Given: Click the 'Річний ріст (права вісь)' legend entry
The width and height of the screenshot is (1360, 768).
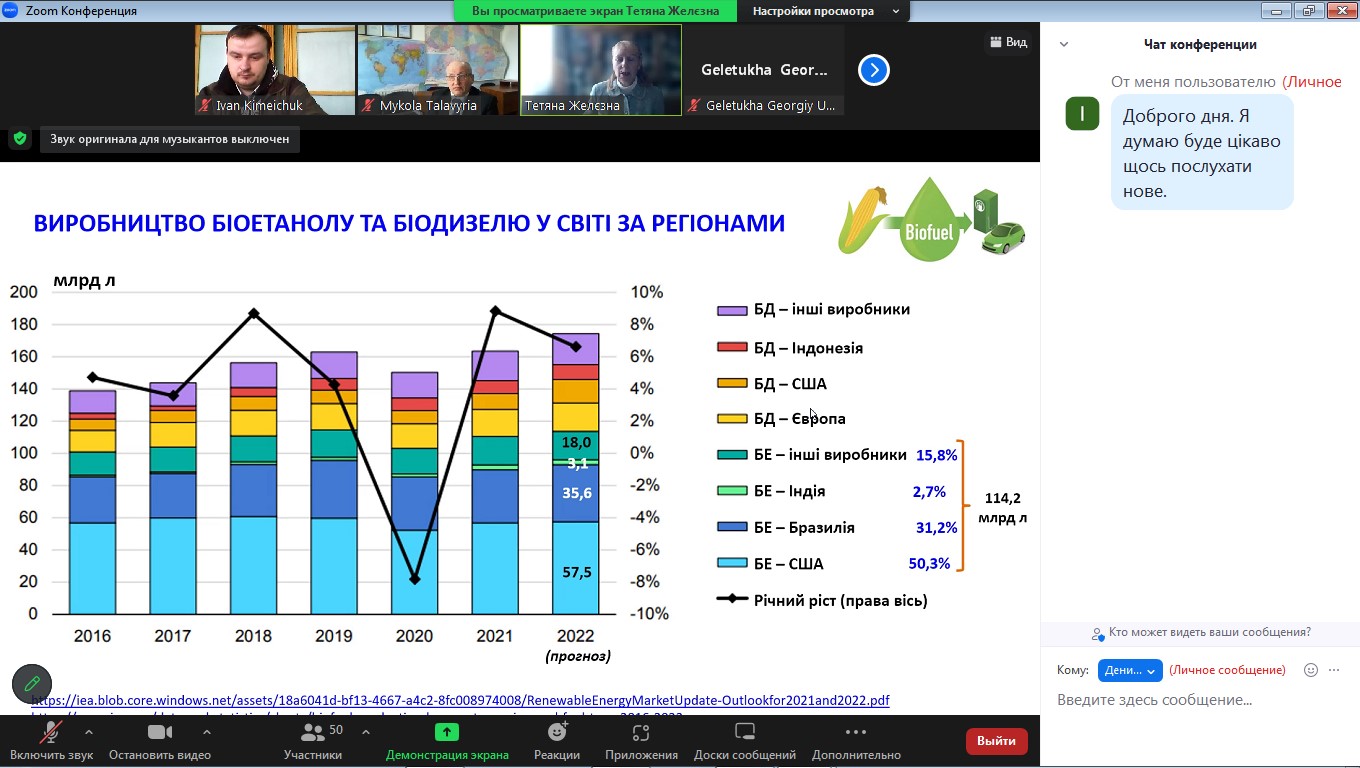Looking at the screenshot, I should 822,600.
